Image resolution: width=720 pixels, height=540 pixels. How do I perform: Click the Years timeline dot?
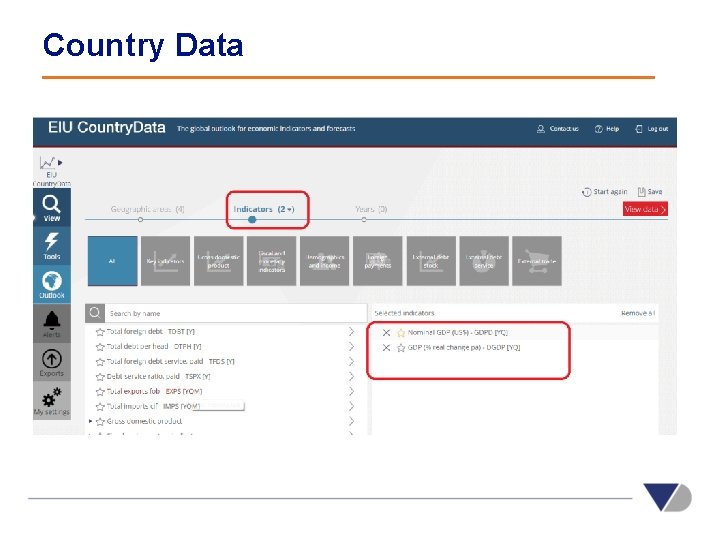tap(364, 220)
